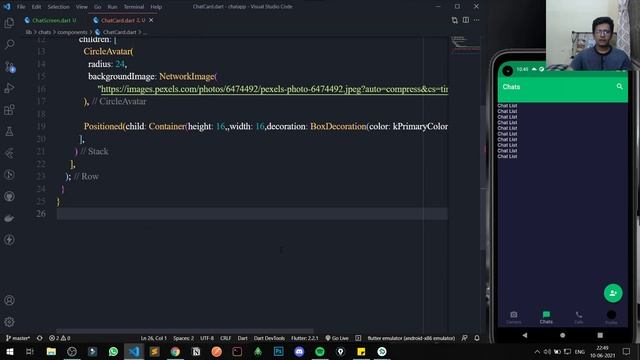Open the Testing flask view
Viewport: 640px width, 360px height.
[9, 131]
